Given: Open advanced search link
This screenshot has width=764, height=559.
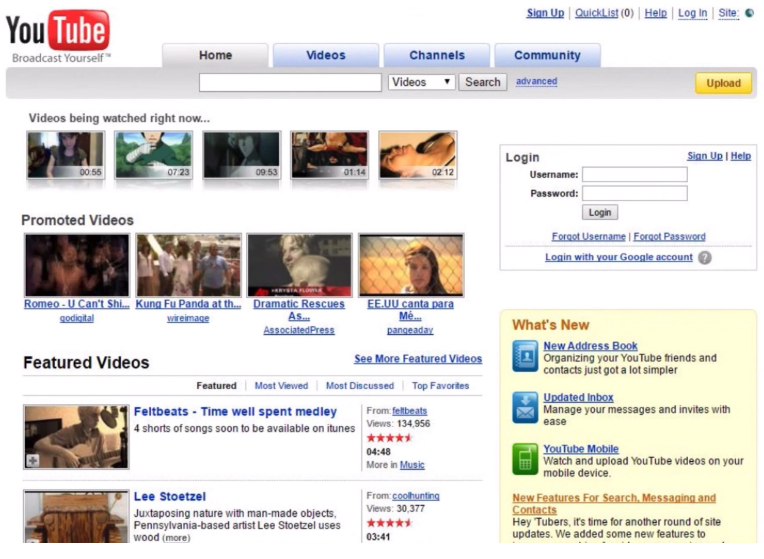Looking at the screenshot, I should 536,81.
